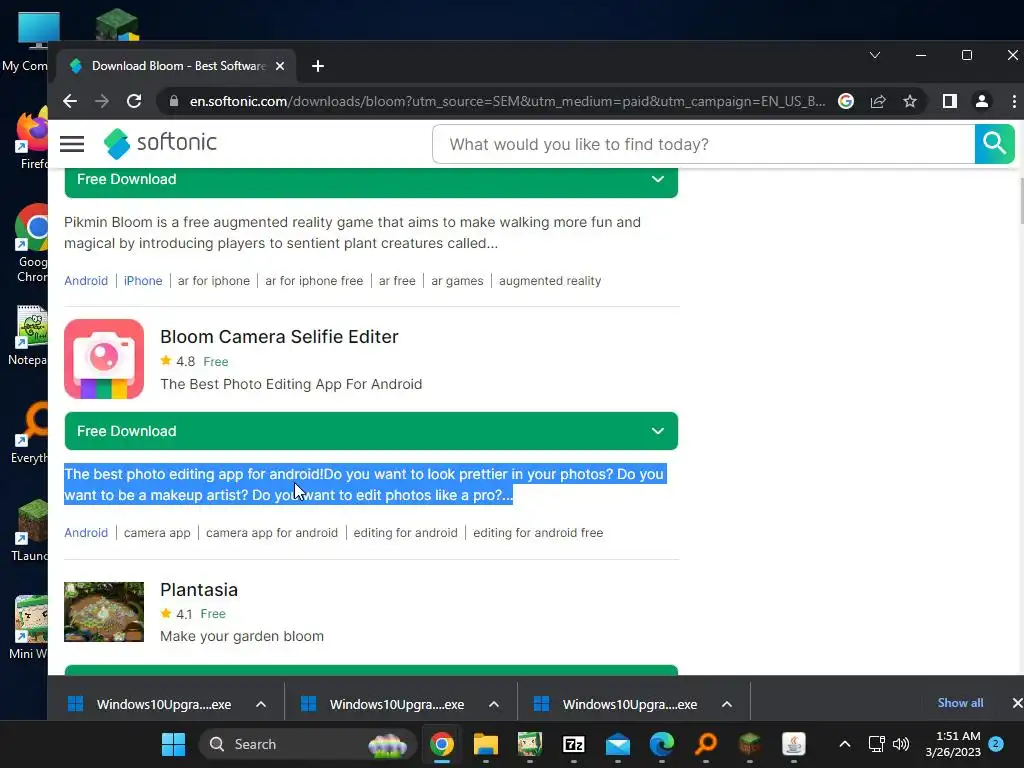Open the Softonic hamburger menu
This screenshot has height=768, width=1024.
[x=72, y=144]
